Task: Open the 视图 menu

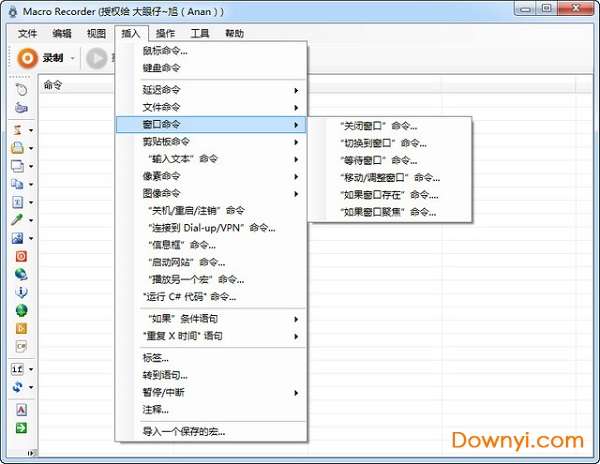Action: pyautogui.click(x=96, y=34)
